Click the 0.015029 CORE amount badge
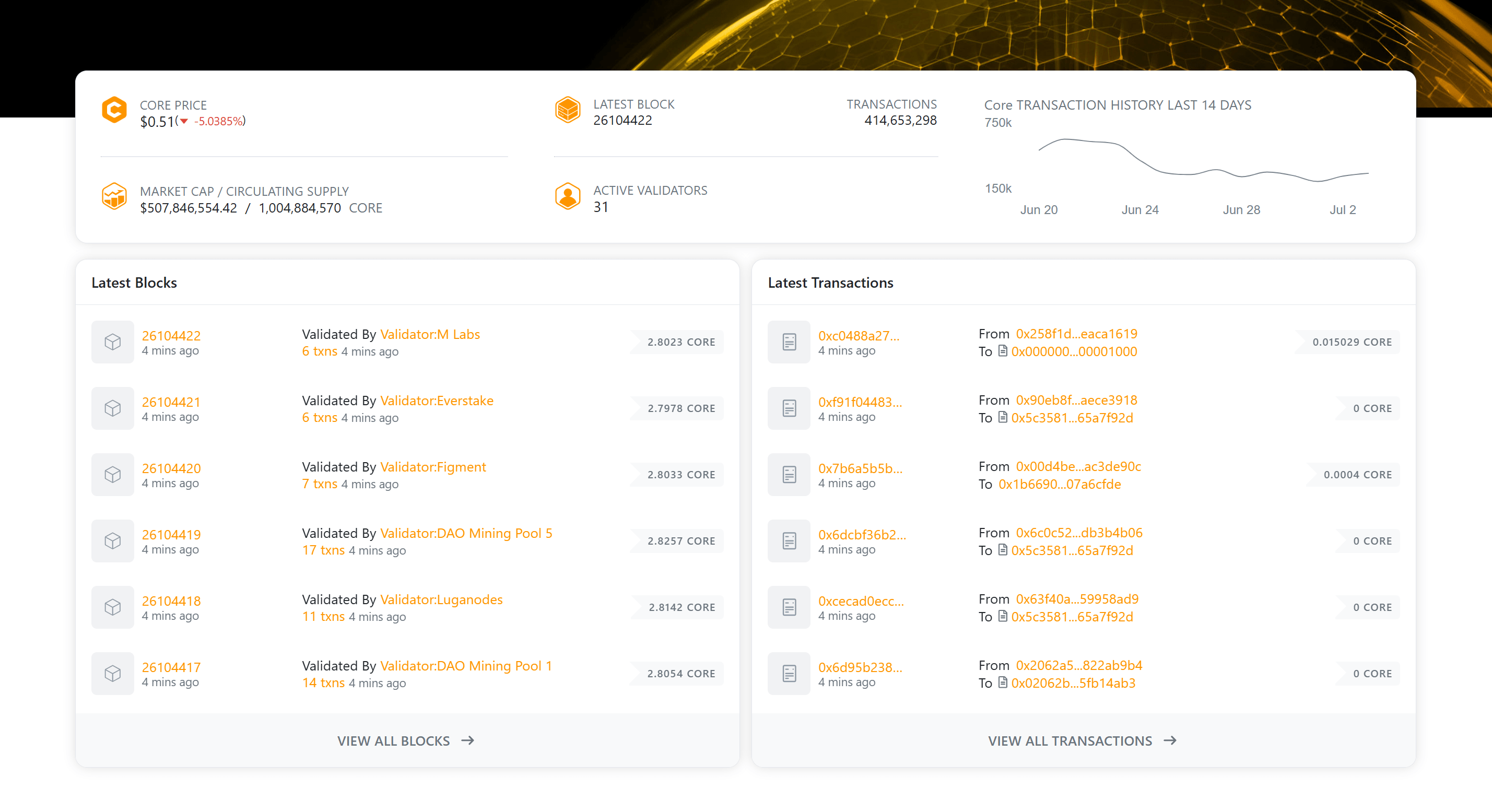Screen dimensions: 1492x812 (1348, 342)
